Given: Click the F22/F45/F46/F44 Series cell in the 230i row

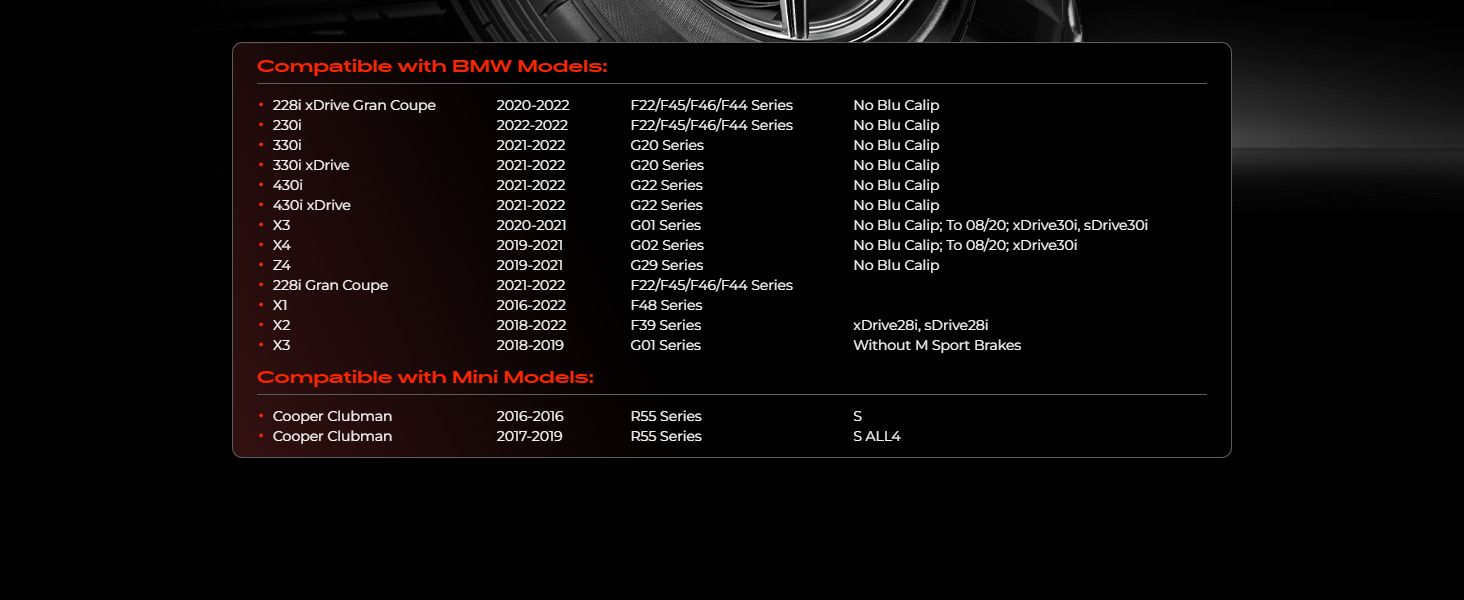Looking at the screenshot, I should [712, 125].
